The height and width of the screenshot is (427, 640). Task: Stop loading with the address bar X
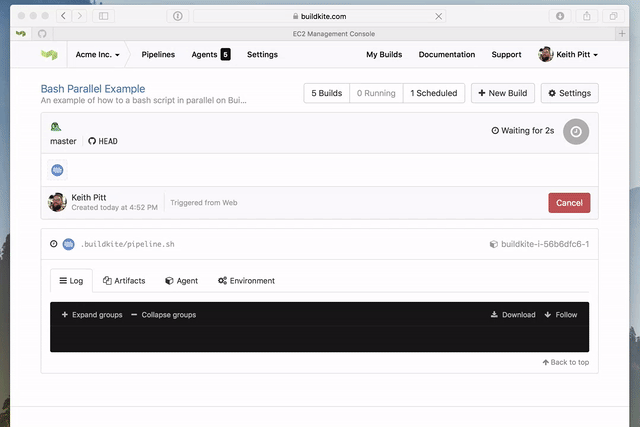(x=438, y=16)
